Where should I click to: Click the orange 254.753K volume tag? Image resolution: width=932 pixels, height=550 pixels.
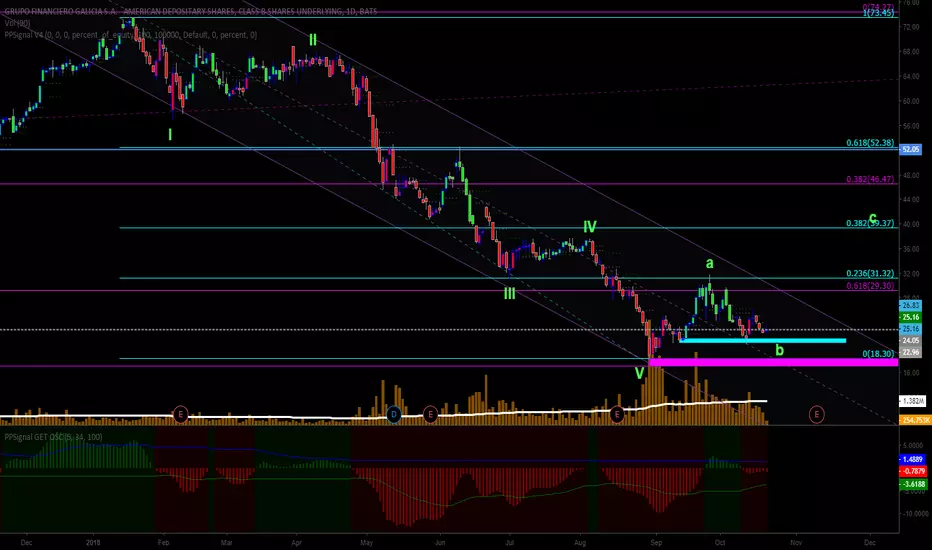point(915,420)
